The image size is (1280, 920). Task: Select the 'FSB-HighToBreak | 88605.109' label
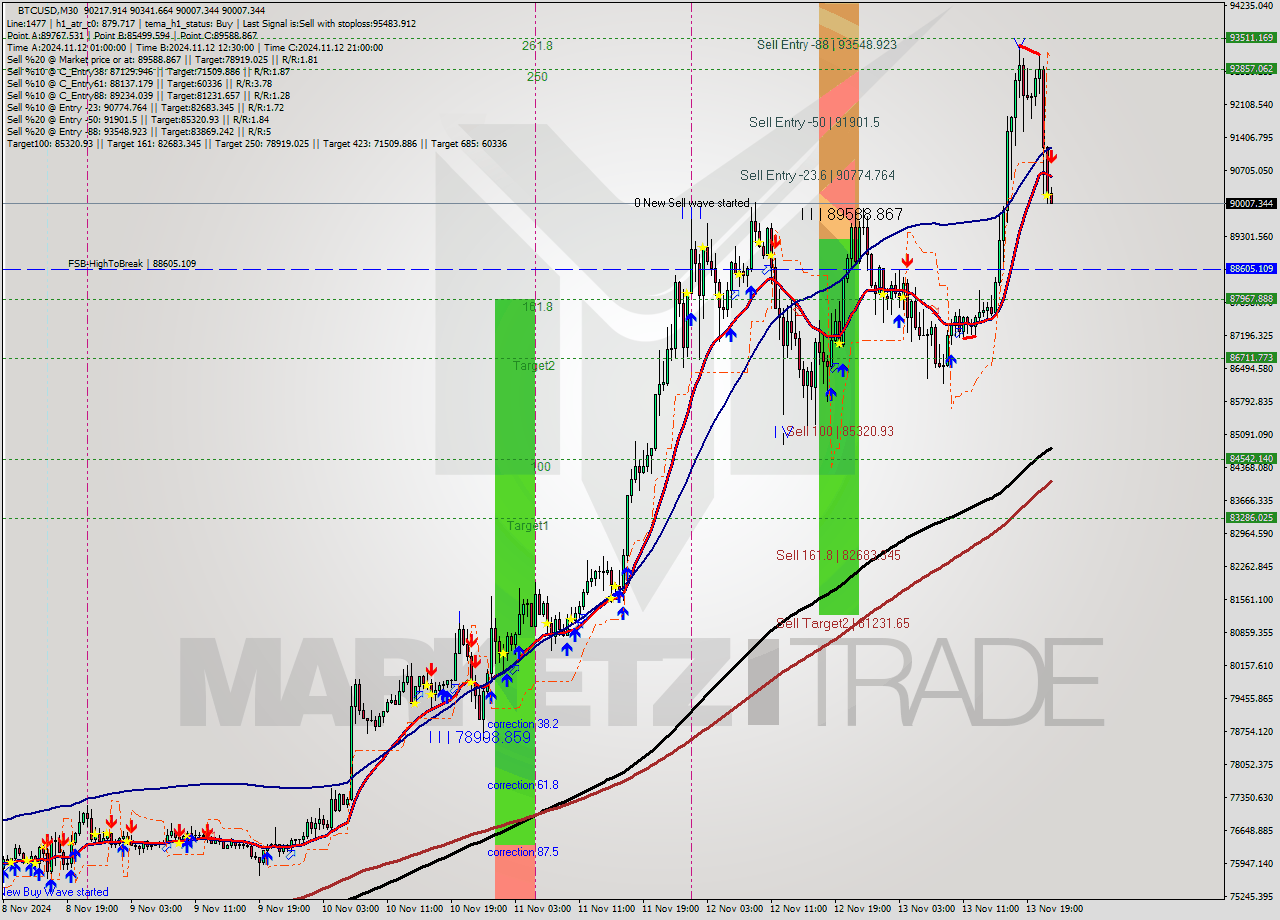point(132,264)
